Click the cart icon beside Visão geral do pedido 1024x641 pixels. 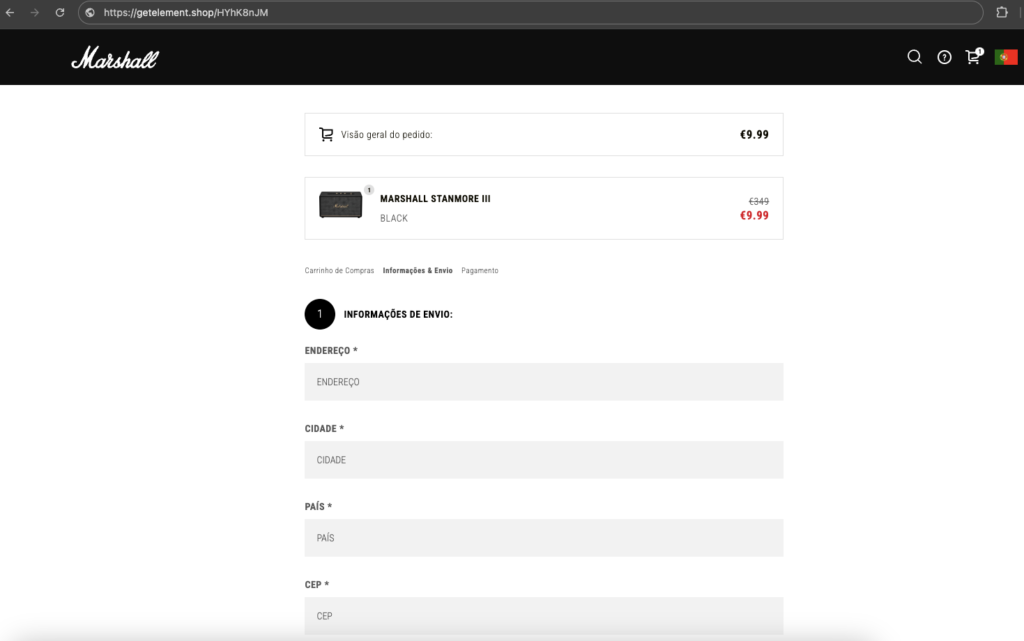pos(326,134)
